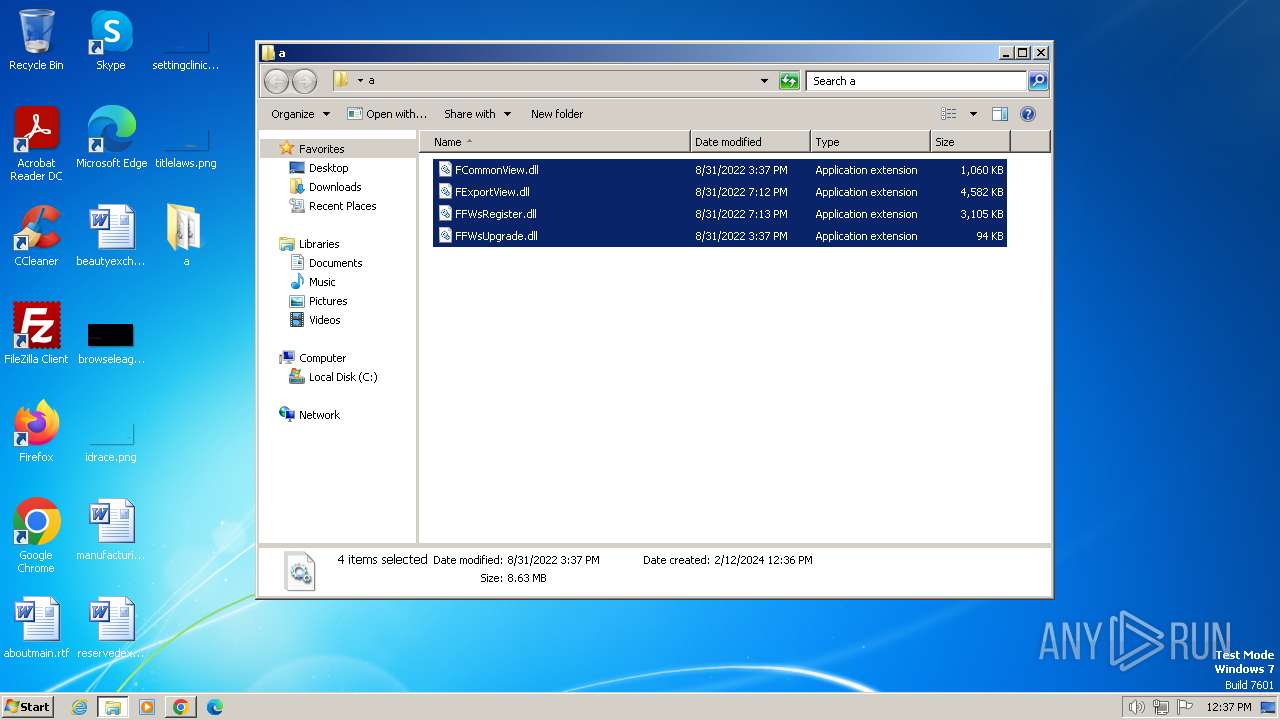
Task: Expand the view options dropdown arrow
Action: point(973,114)
